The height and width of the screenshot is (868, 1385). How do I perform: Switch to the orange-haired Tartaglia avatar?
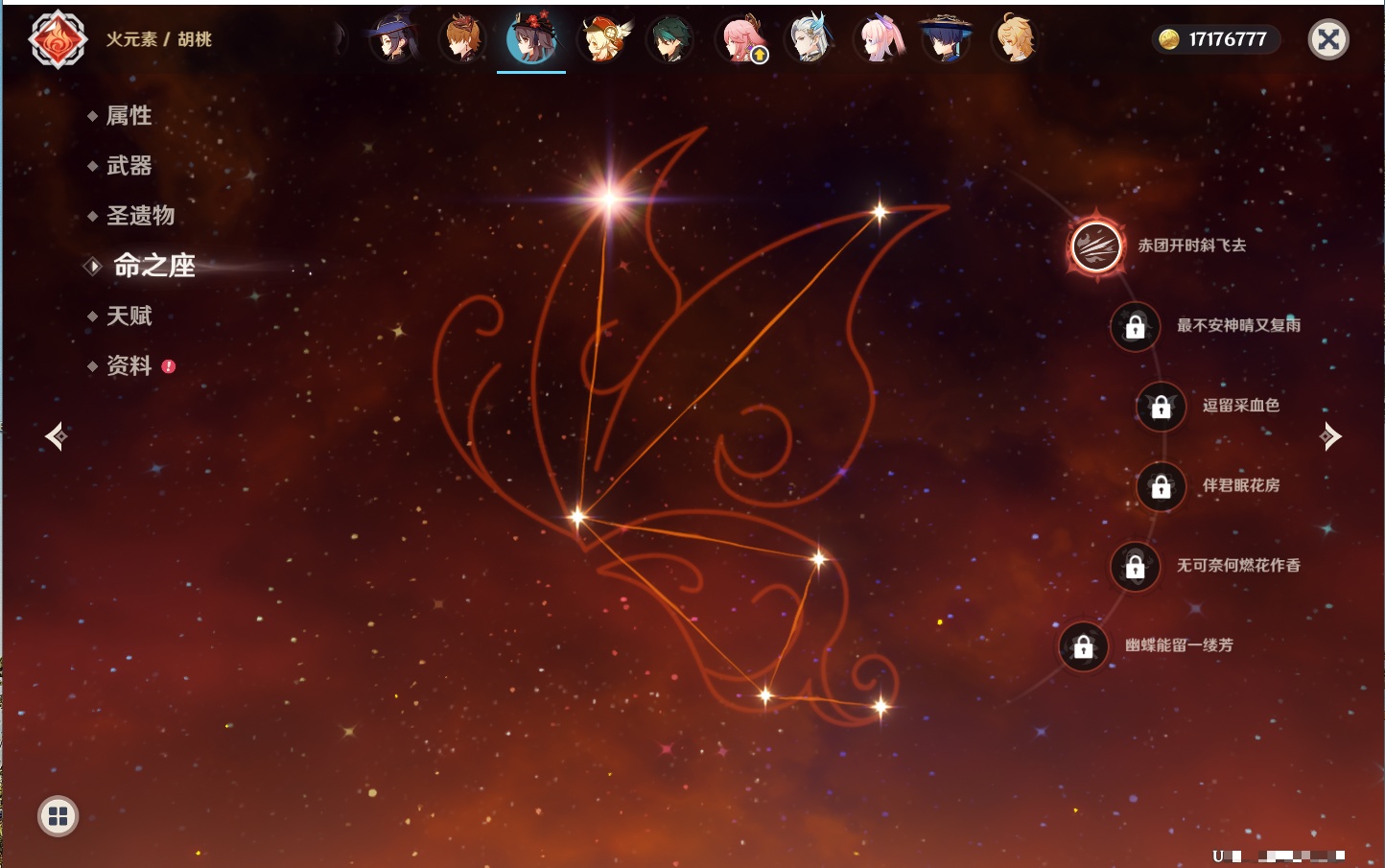click(462, 39)
